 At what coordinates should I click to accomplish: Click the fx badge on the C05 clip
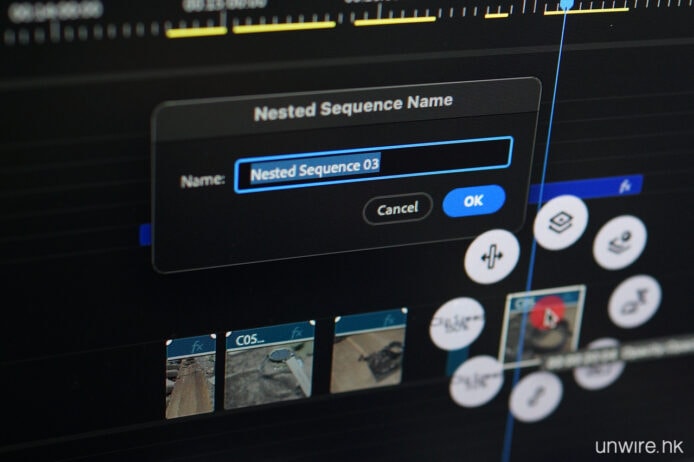tap(296, 331)
